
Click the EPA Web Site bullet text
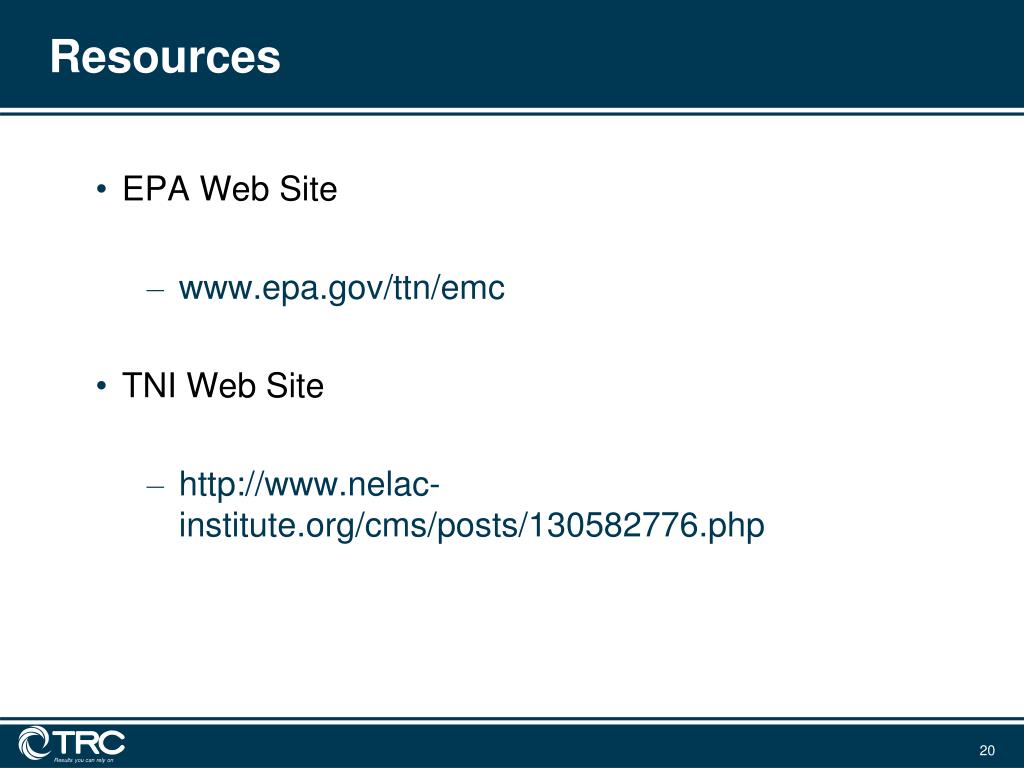tap(230, 189)
